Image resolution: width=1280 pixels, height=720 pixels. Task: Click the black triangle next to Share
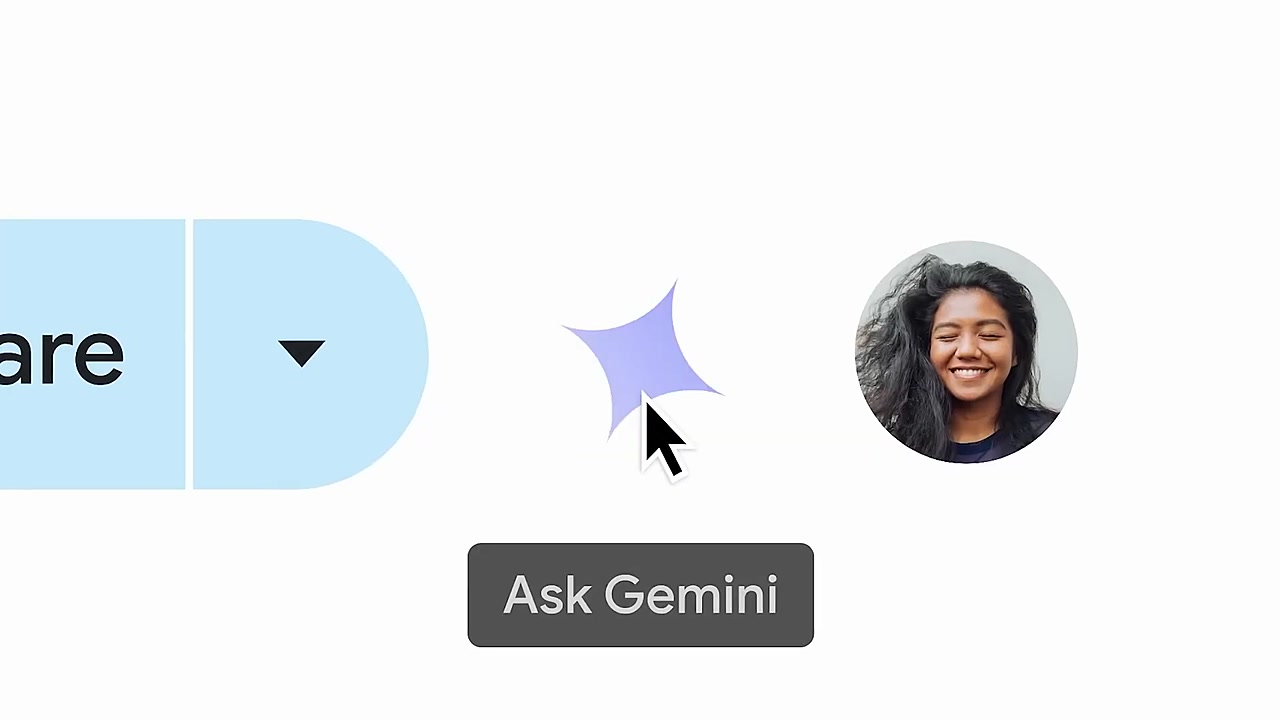point(302,354)
